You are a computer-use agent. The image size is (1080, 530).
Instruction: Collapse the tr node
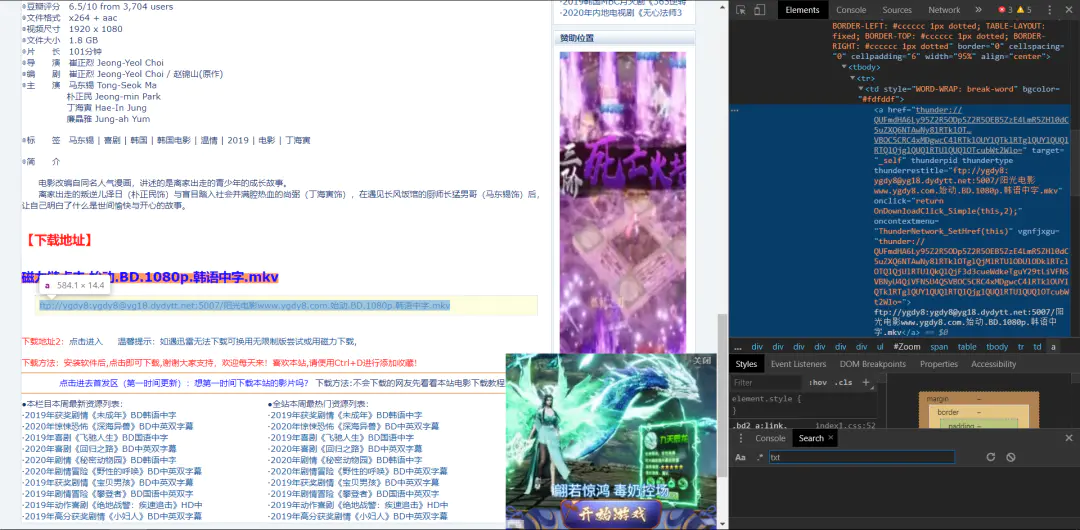coord(852,79)
